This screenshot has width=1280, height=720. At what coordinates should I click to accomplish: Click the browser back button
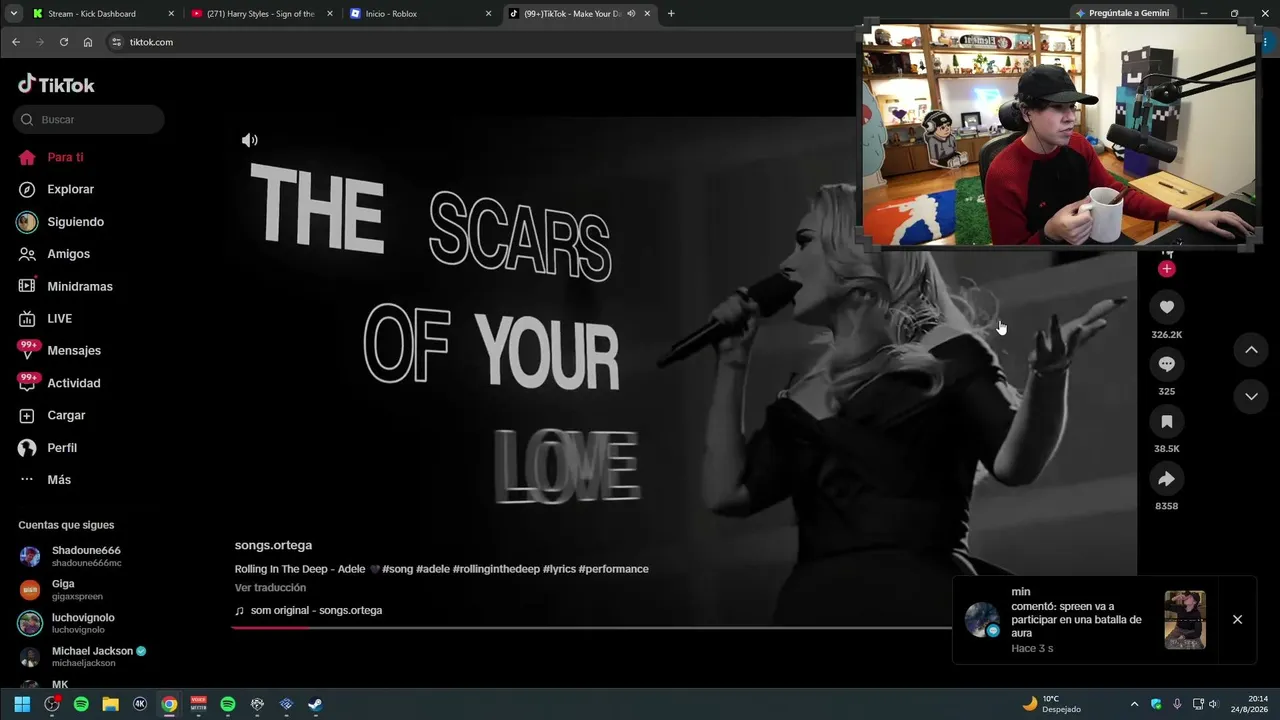pyautogui.click(x=15, y=42)
